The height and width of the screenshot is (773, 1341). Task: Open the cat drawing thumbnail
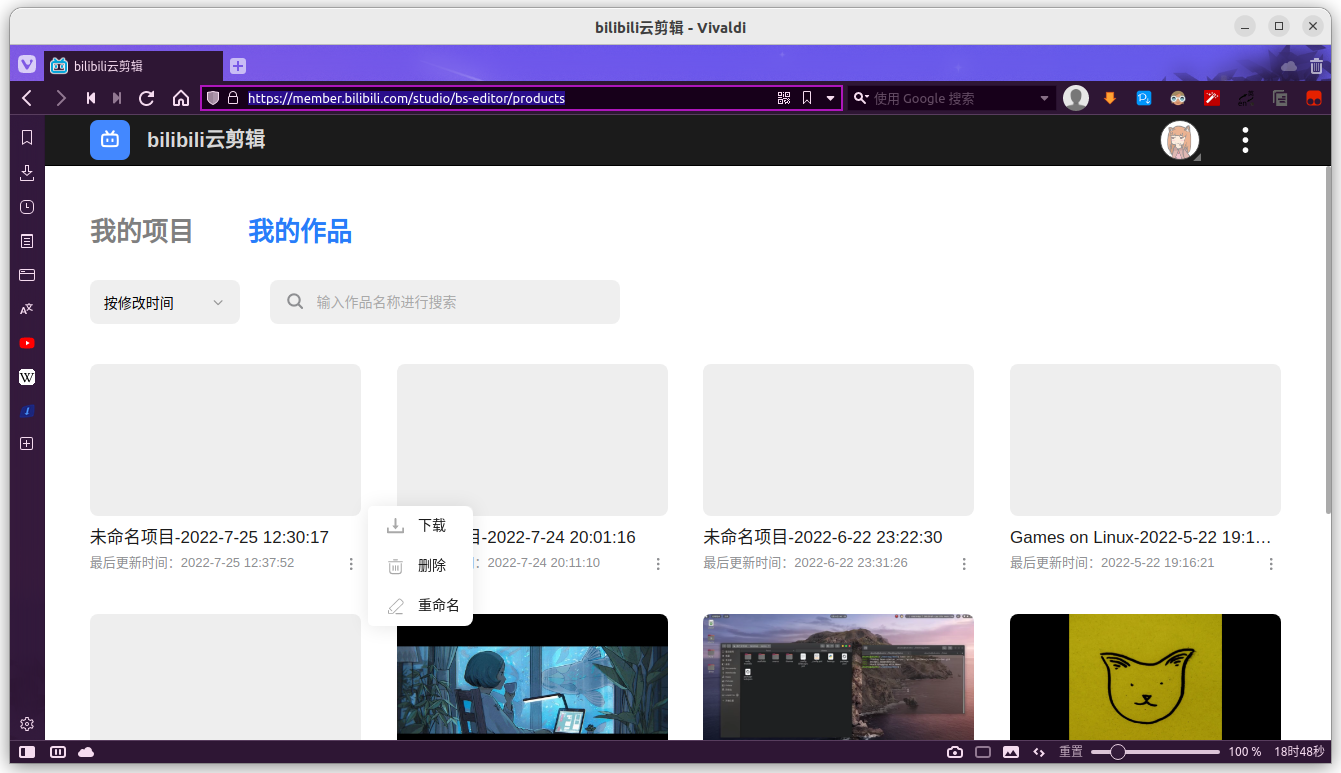[1145, 677]
